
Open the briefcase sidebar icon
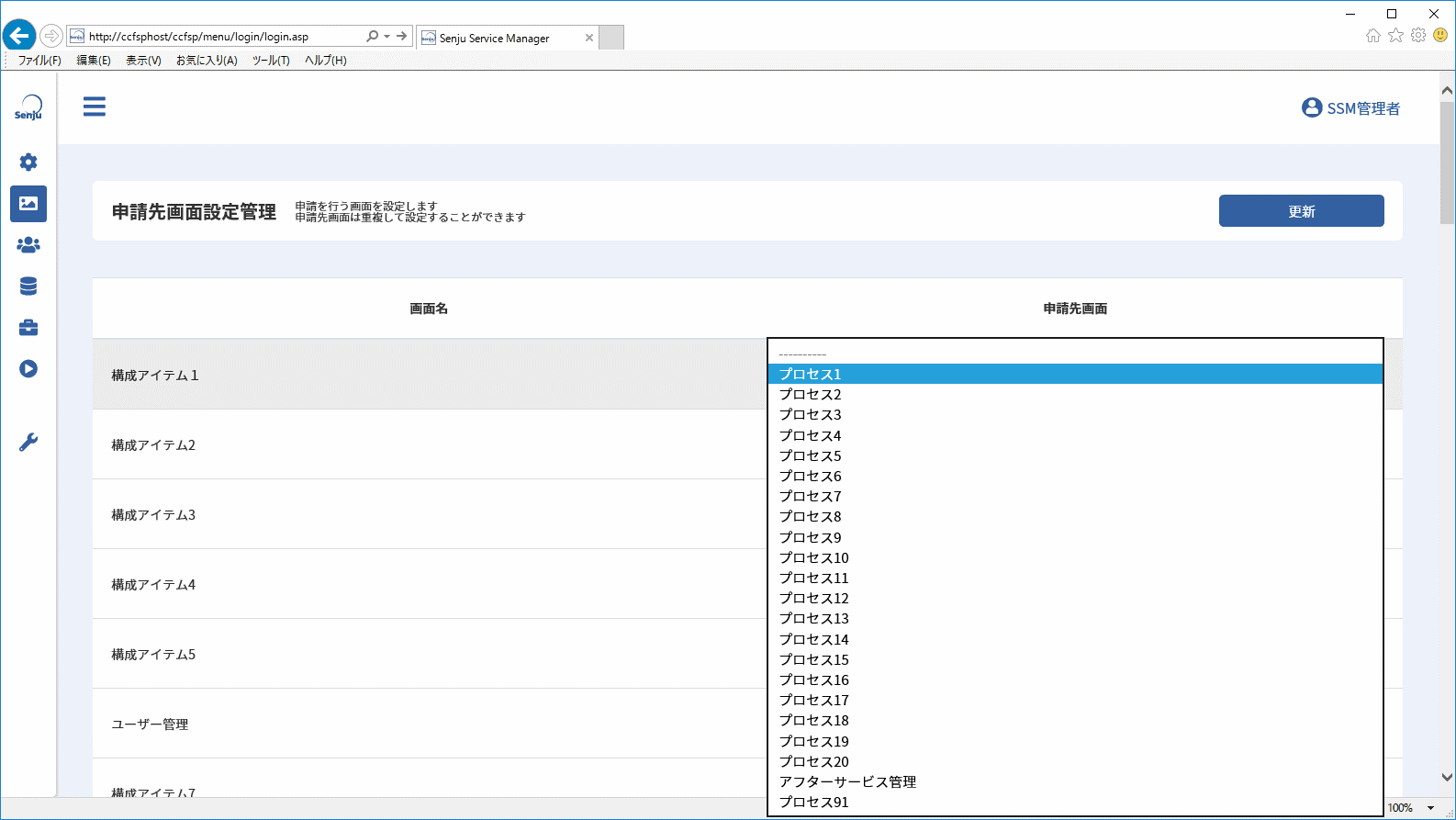[28, 328]
